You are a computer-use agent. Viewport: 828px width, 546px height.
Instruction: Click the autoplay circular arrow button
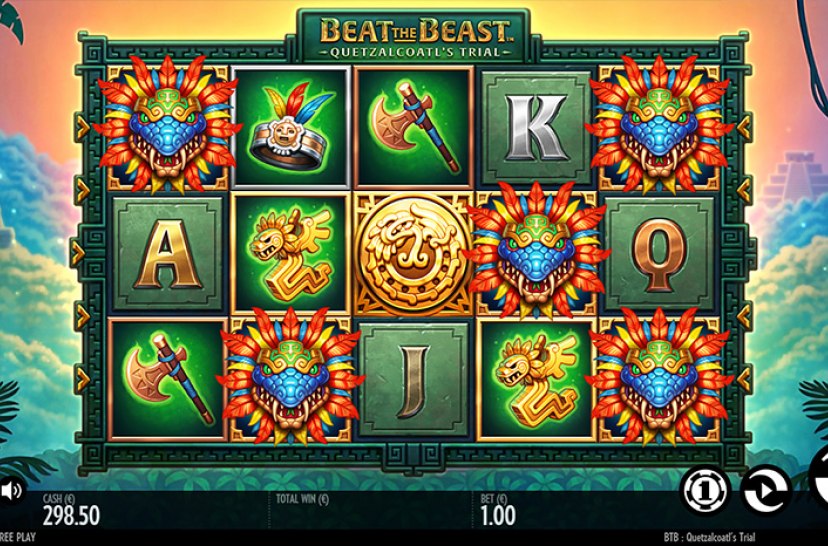point(765,491)
